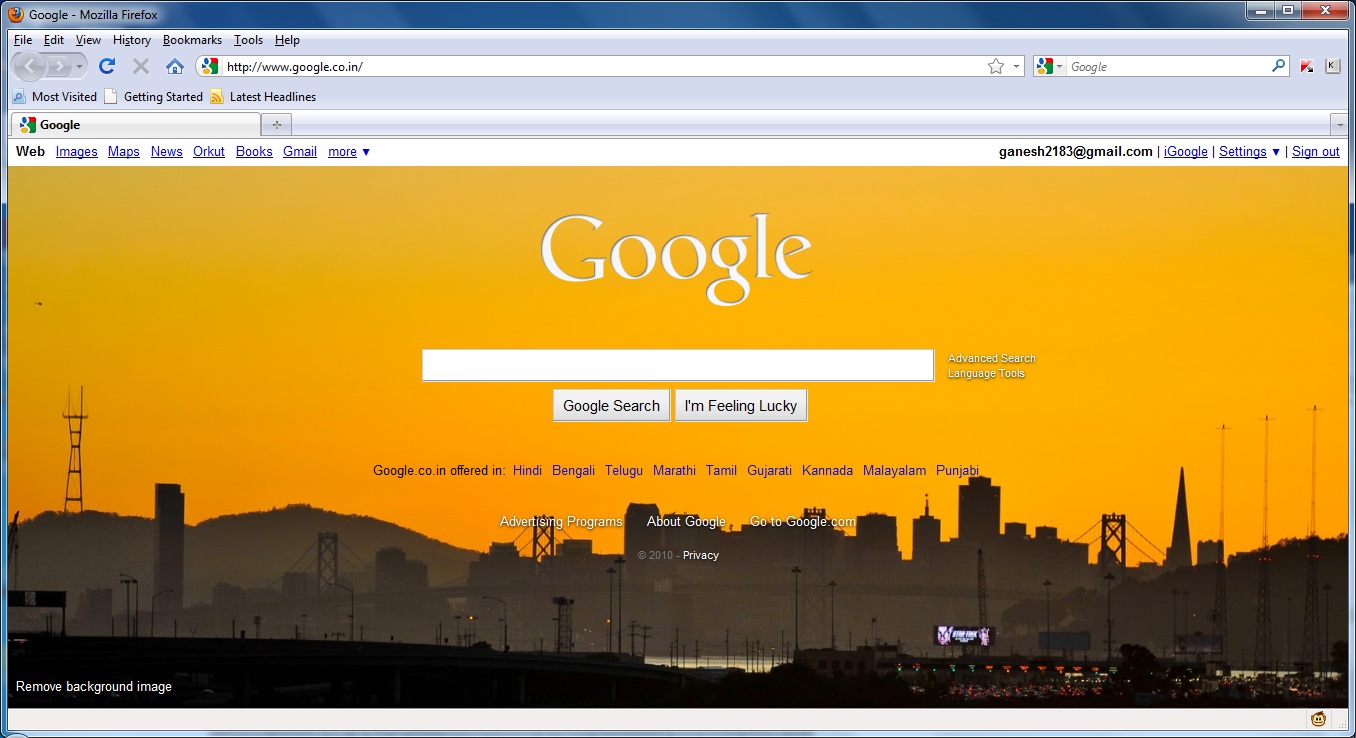Screen dimensions: 1356x738
Task: Switch Google to Marathi
Action: (674, 470)
